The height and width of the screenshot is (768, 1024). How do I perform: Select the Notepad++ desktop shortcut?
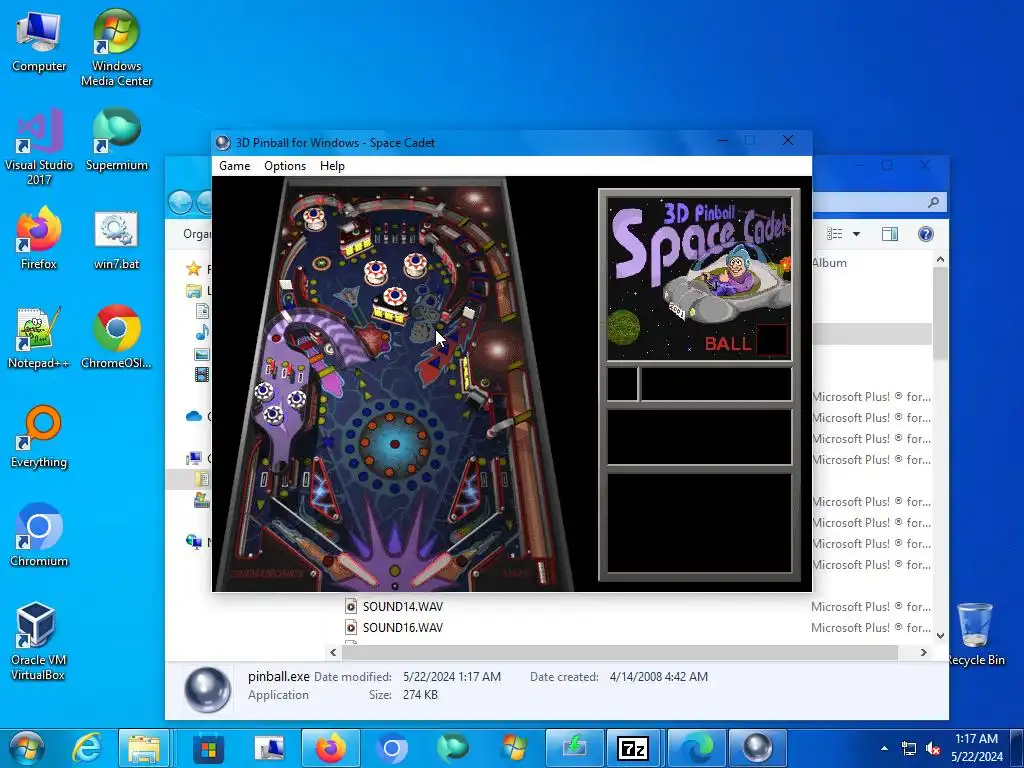point(39,338)
